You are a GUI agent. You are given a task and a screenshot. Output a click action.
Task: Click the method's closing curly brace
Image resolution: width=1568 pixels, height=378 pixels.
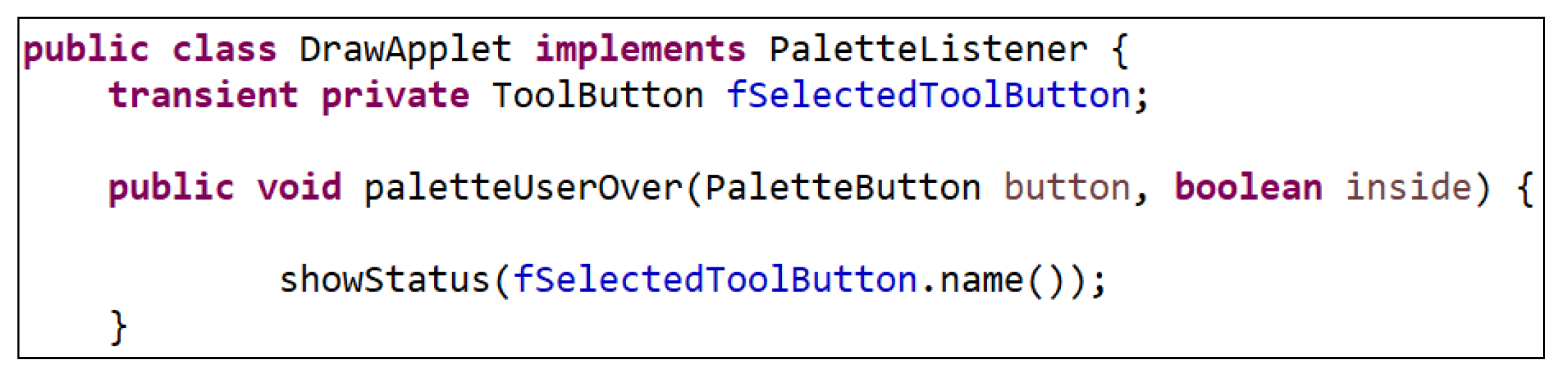click(x=118, y=326)
